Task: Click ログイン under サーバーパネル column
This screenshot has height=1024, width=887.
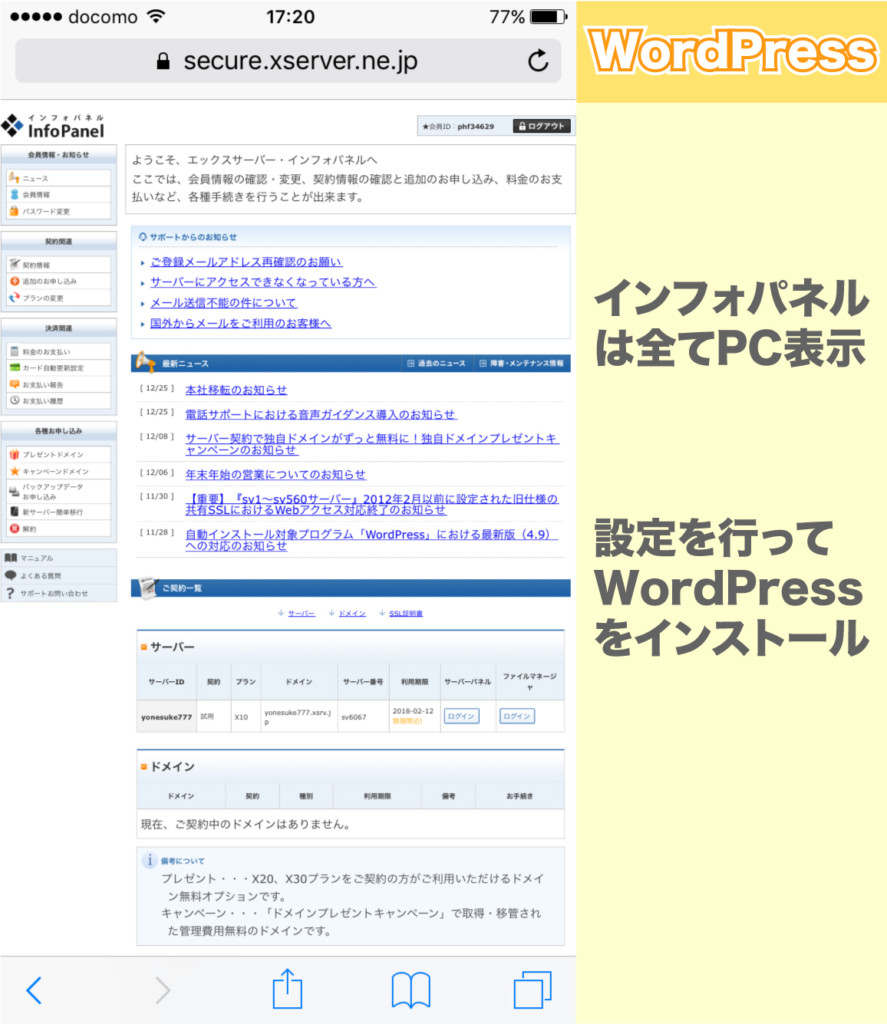Action: pos(461,716)
